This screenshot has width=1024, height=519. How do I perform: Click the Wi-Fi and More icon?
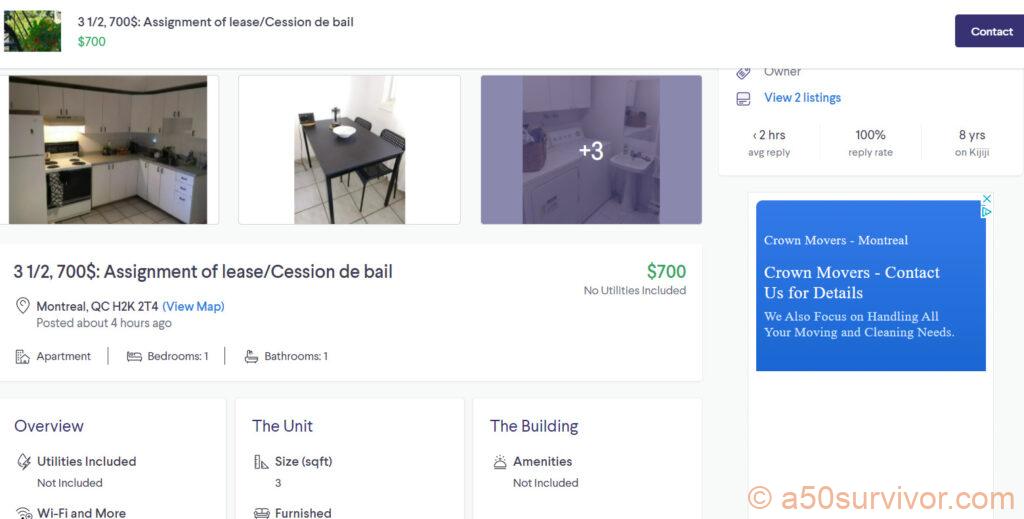pos(24,513)
